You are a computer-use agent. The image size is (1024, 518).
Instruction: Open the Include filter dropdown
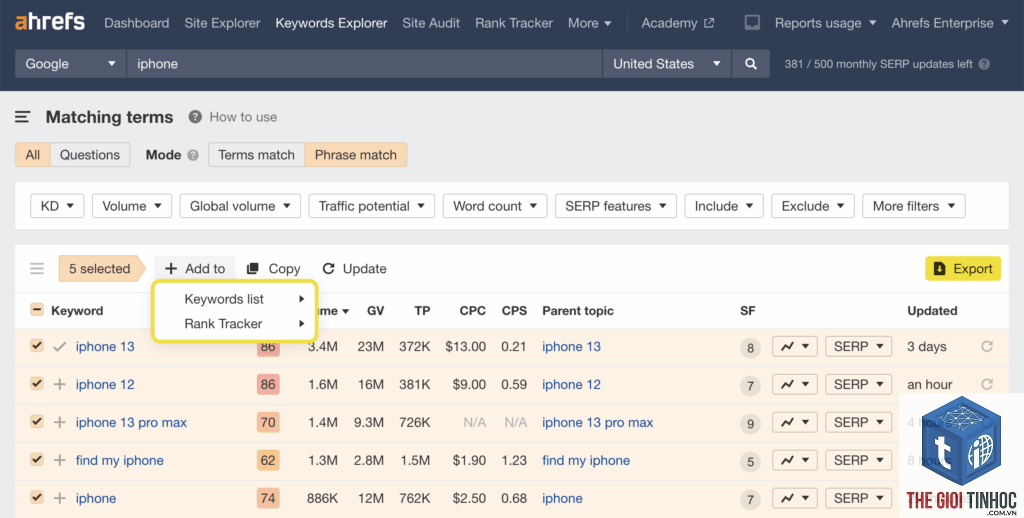pos(724,206)
